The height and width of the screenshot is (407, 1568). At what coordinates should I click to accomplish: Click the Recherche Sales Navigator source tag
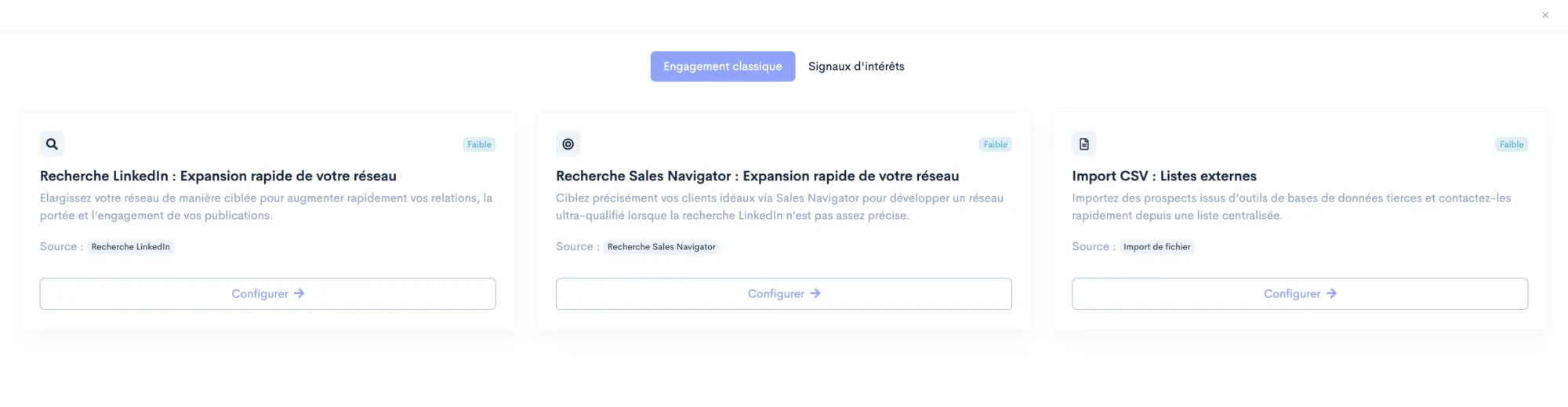click(x=661, y=247)
